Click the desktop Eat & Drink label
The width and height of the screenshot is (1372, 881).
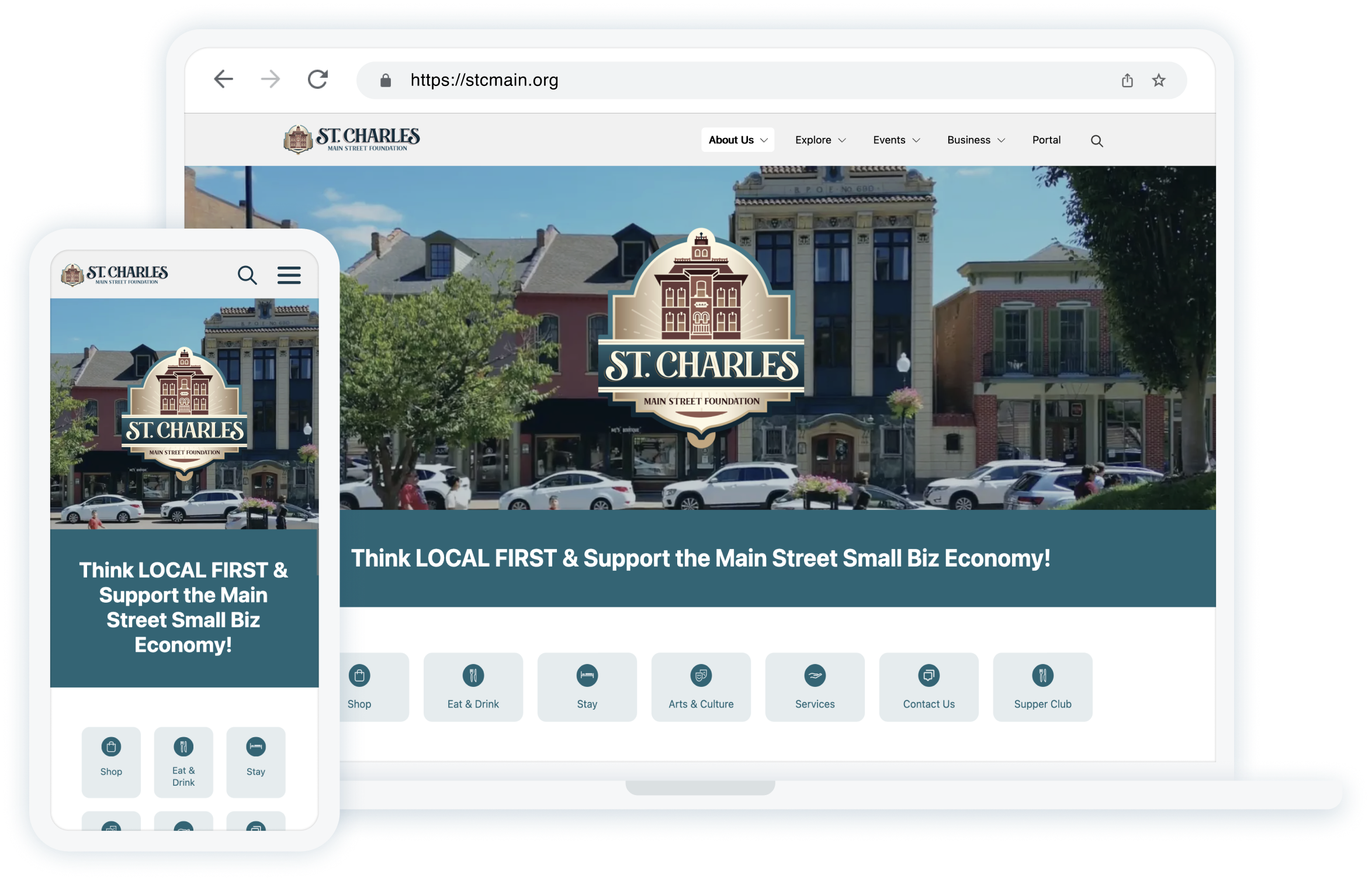tap(473, 704)
